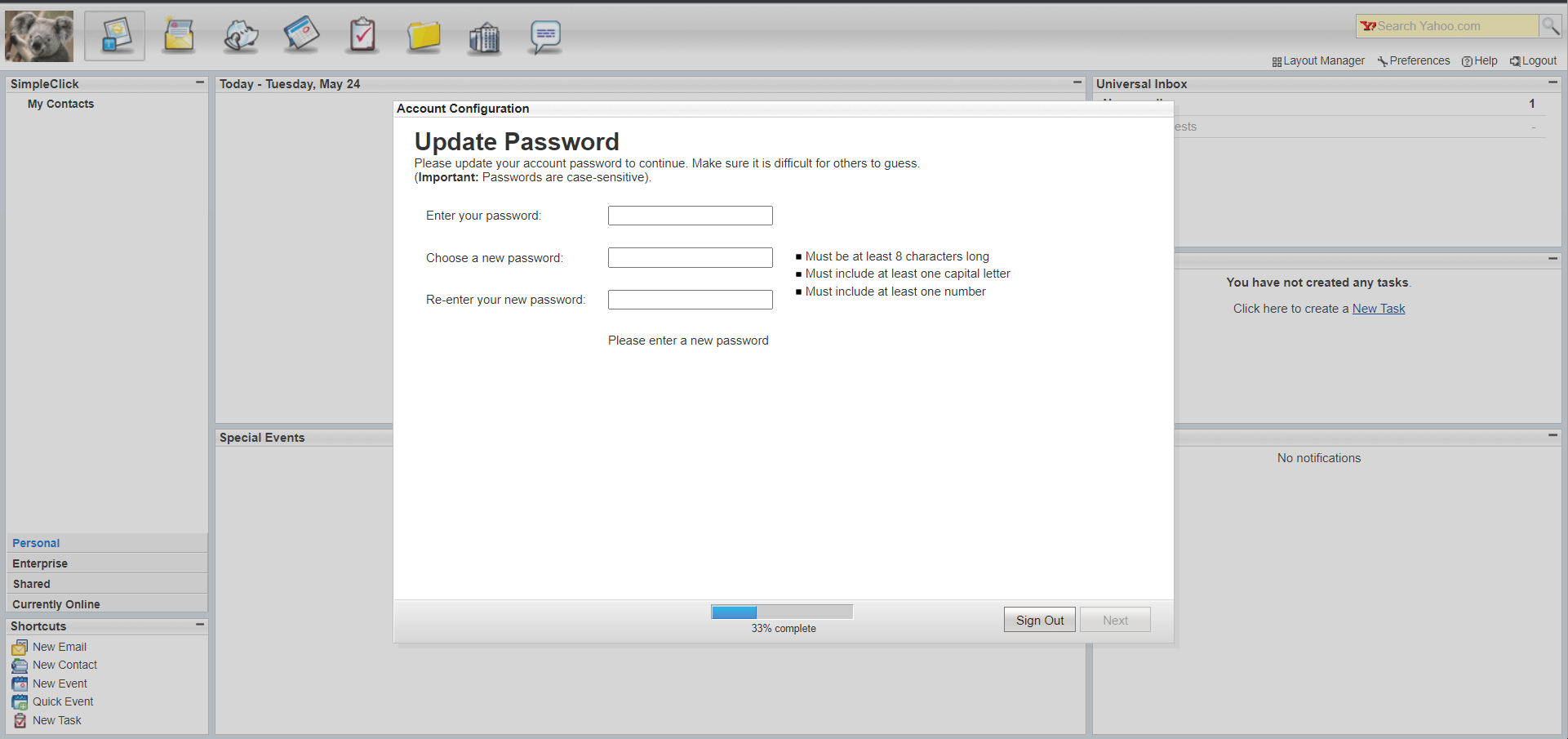1568x739 pixels.
Task: Open the Contacts rolodex icon
Action: [x=241, y=36]
